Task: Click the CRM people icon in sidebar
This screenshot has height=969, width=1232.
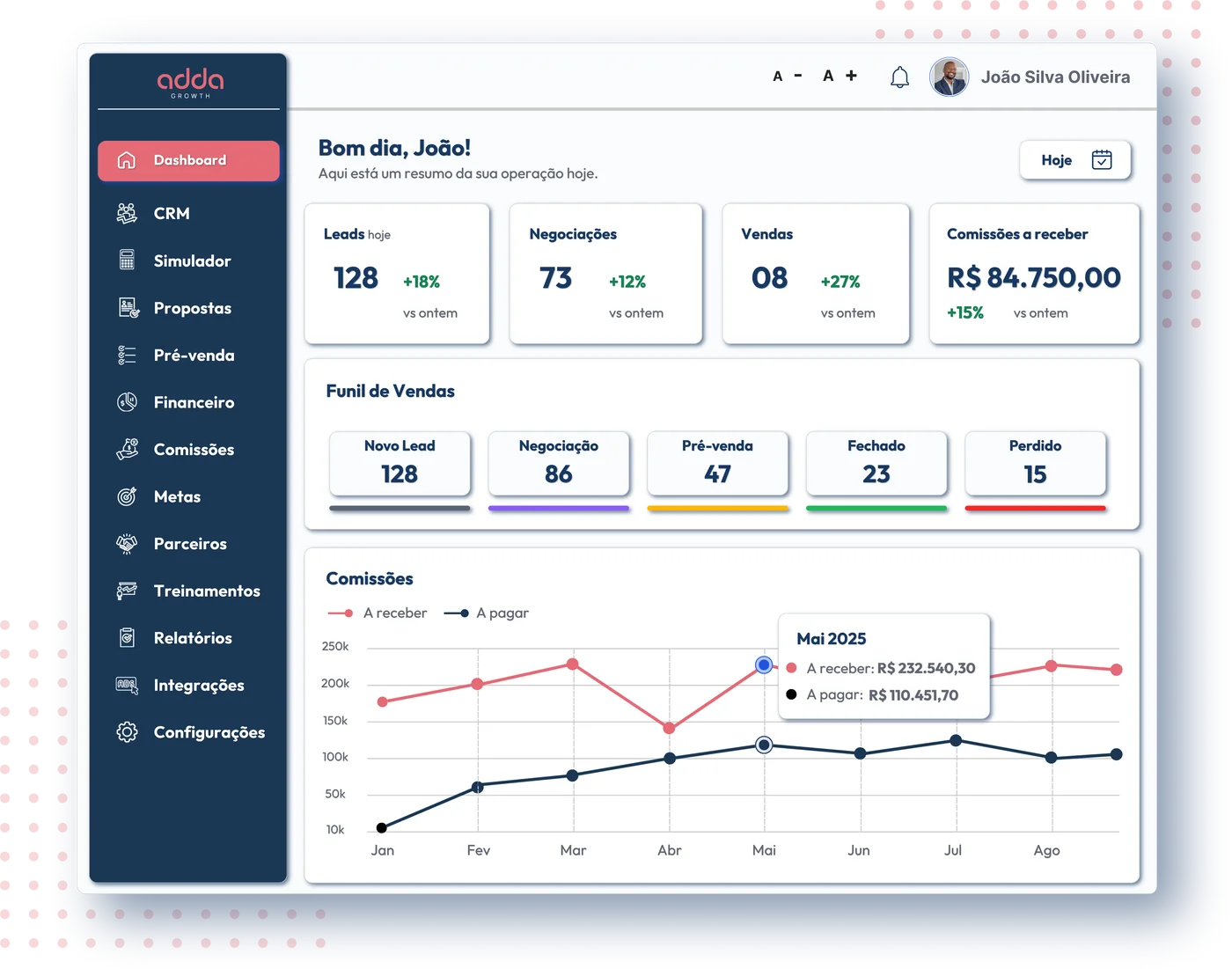Action: click(127, 213)
